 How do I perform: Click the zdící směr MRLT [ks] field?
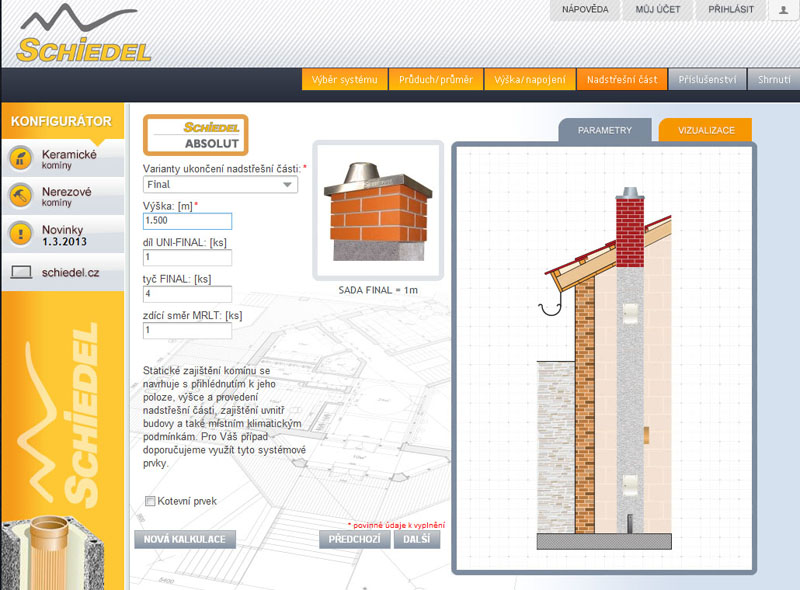tap(187, 331)
